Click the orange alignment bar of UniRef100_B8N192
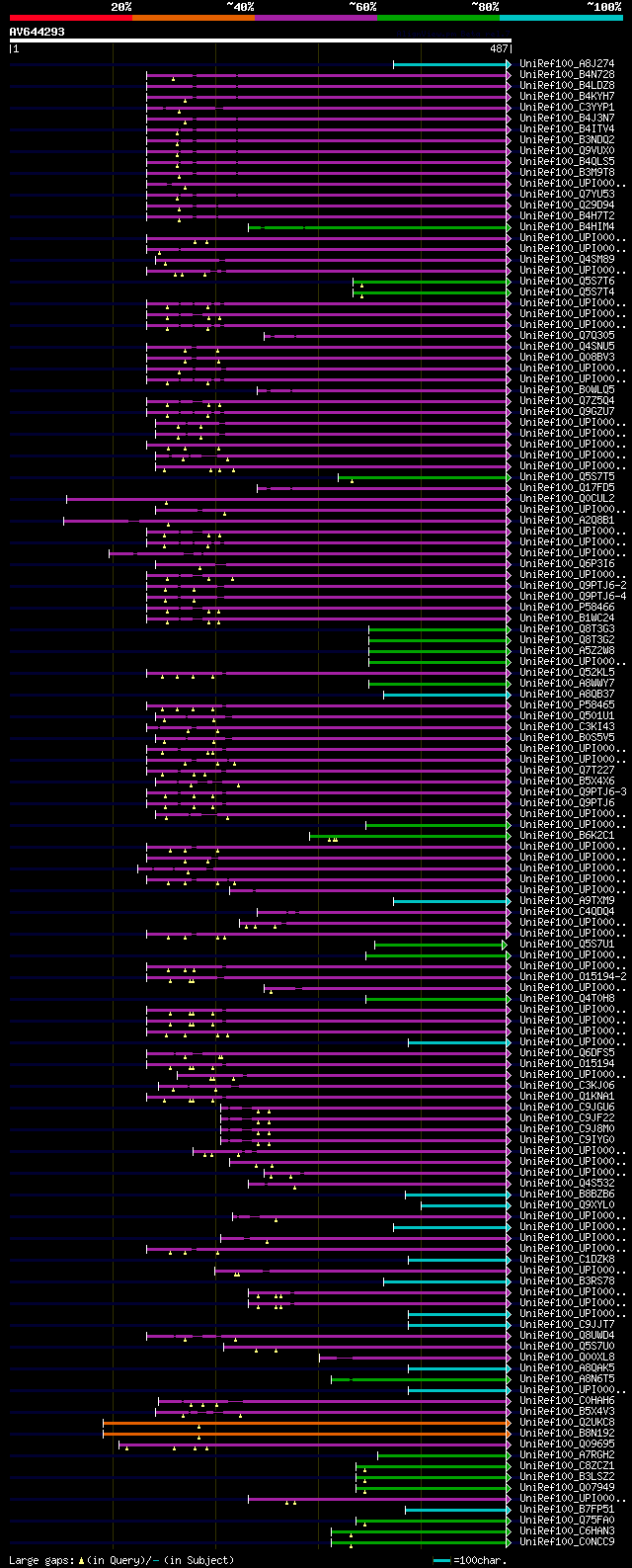 point(307,1434)
